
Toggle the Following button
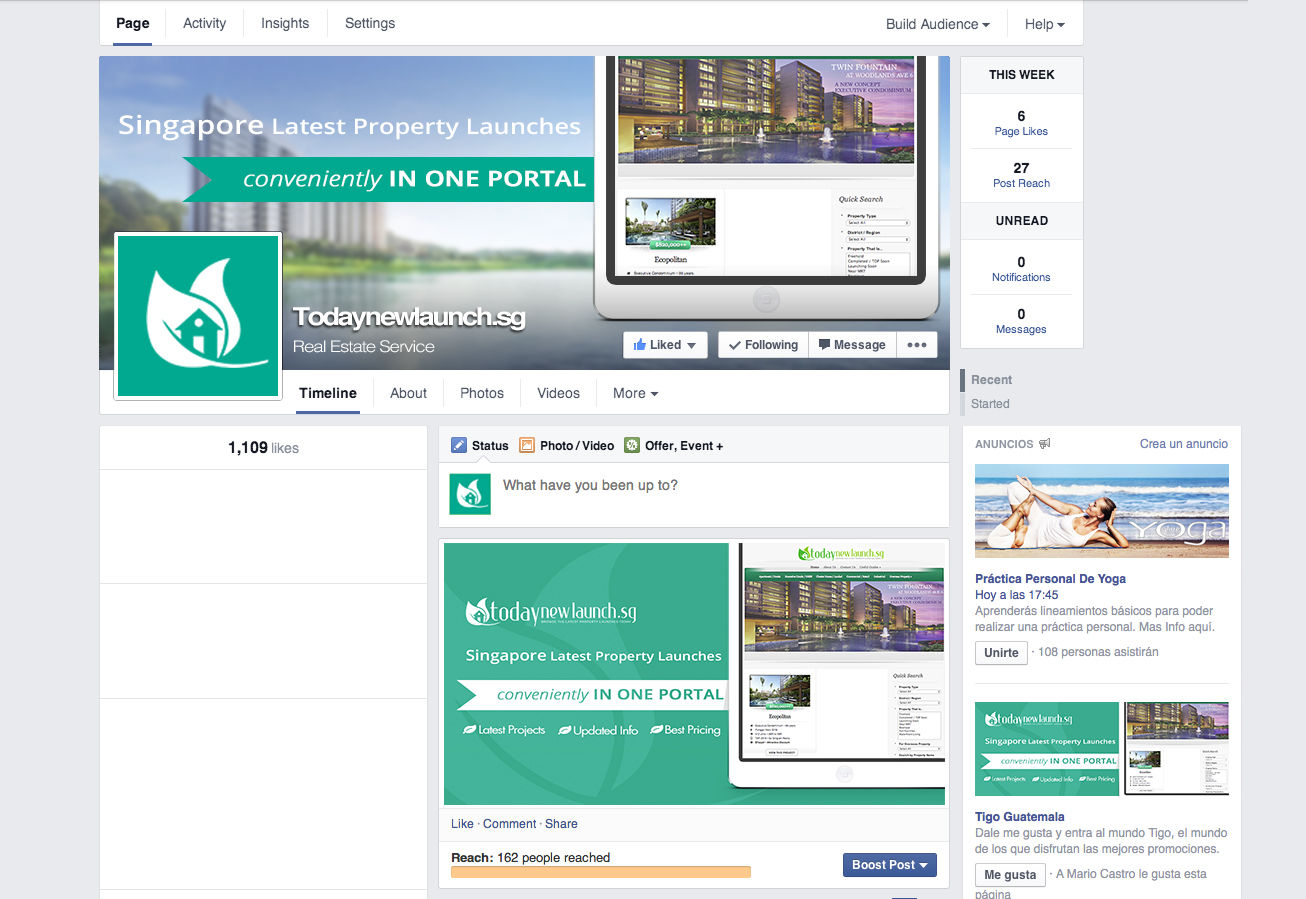(x=763, y=345)
